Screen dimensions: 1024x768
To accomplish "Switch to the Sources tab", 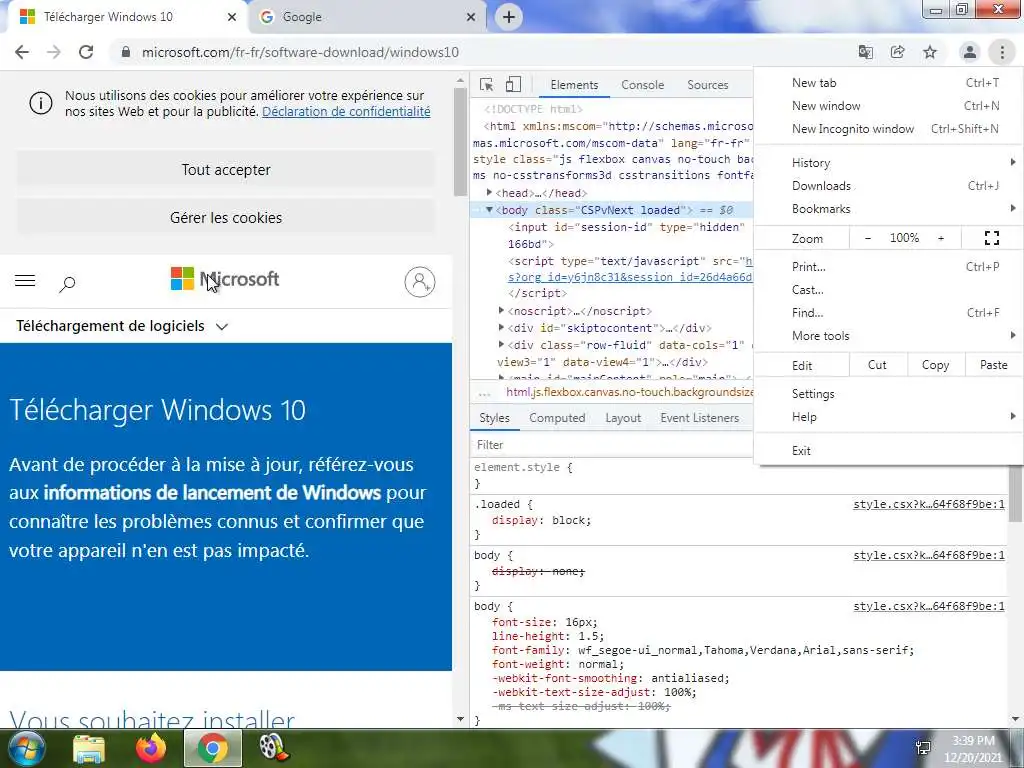I will tap(707, 85).
